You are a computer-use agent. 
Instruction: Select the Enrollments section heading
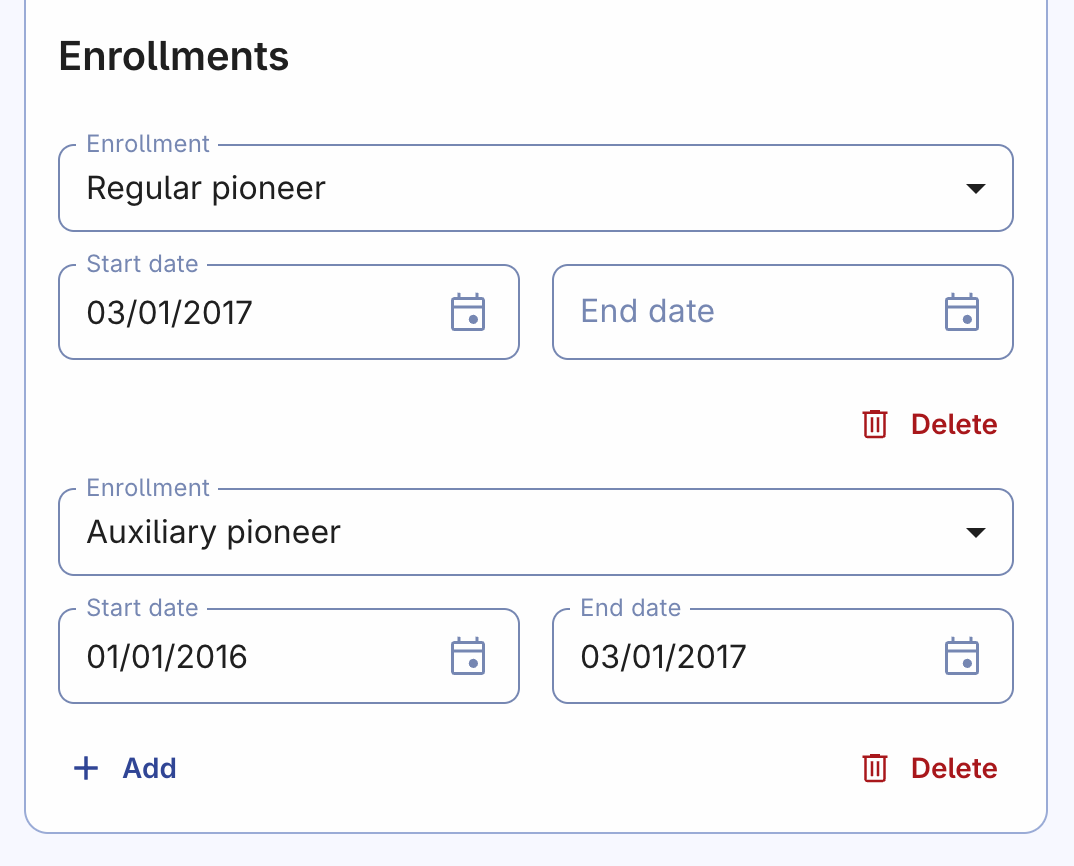pos(173,57)
